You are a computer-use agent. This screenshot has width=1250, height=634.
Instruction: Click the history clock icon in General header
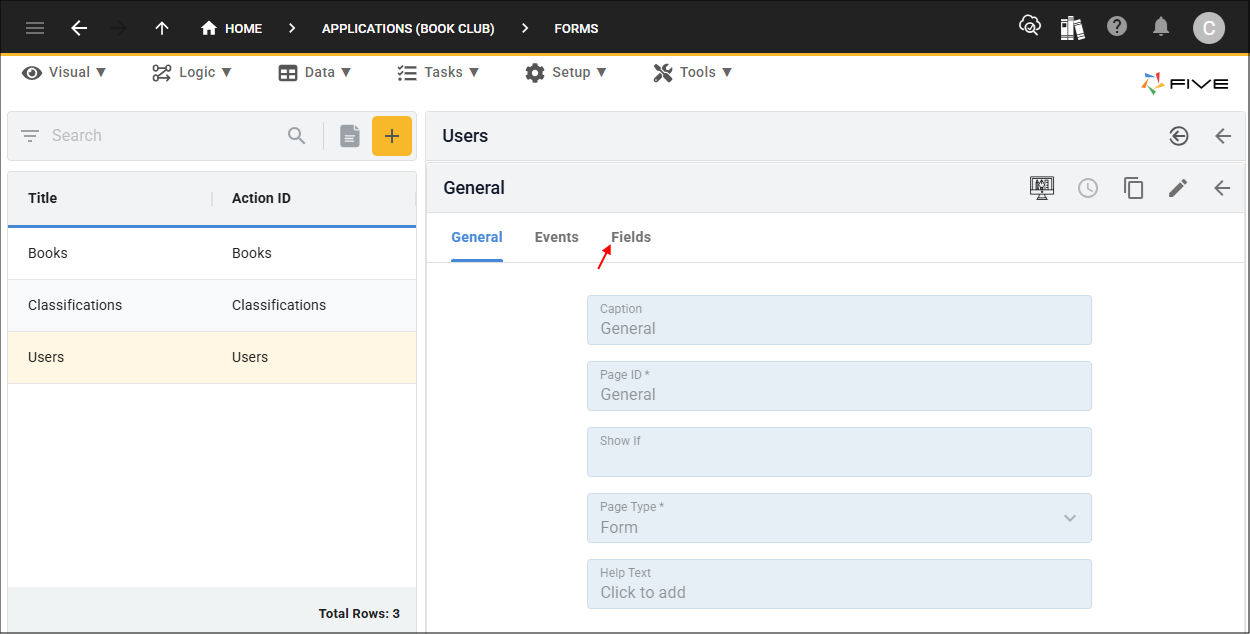1088,188
